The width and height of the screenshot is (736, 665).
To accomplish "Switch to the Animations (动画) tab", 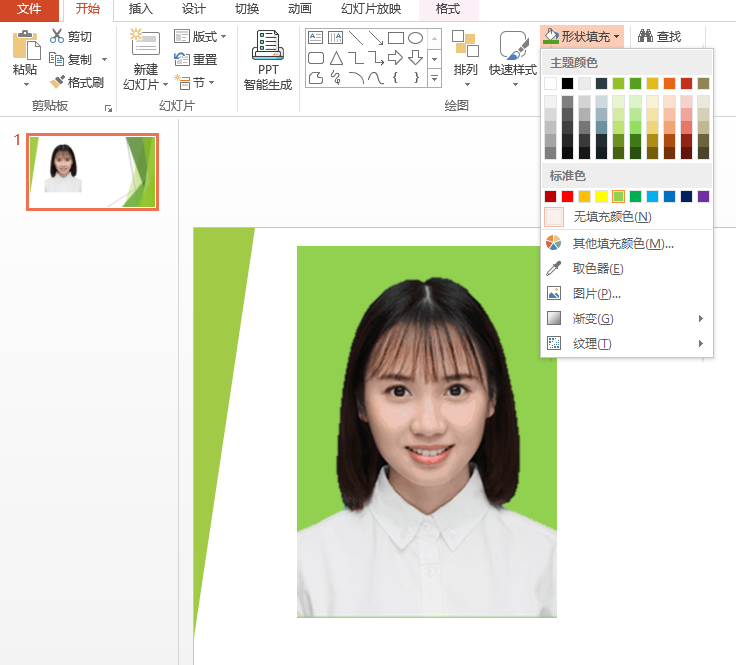I will click(299, 9).
